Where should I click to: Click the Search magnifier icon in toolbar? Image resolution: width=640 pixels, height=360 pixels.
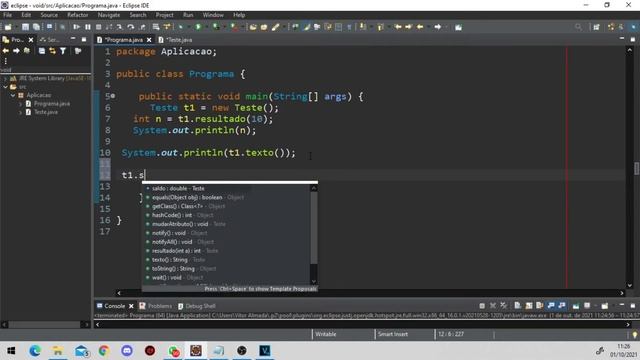point(578,27)
